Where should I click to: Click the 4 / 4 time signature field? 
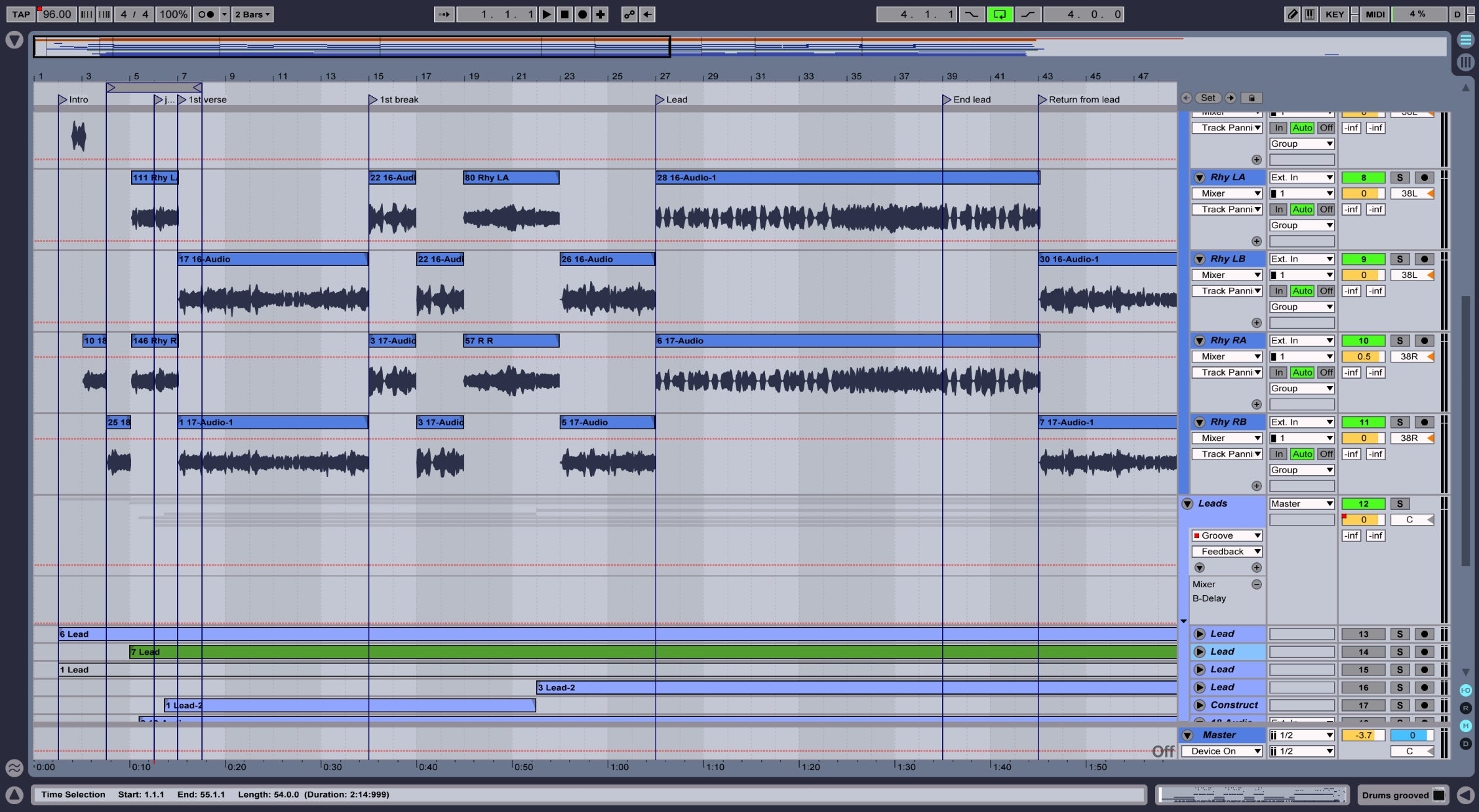pyautogui.click(x=134, y=14)
